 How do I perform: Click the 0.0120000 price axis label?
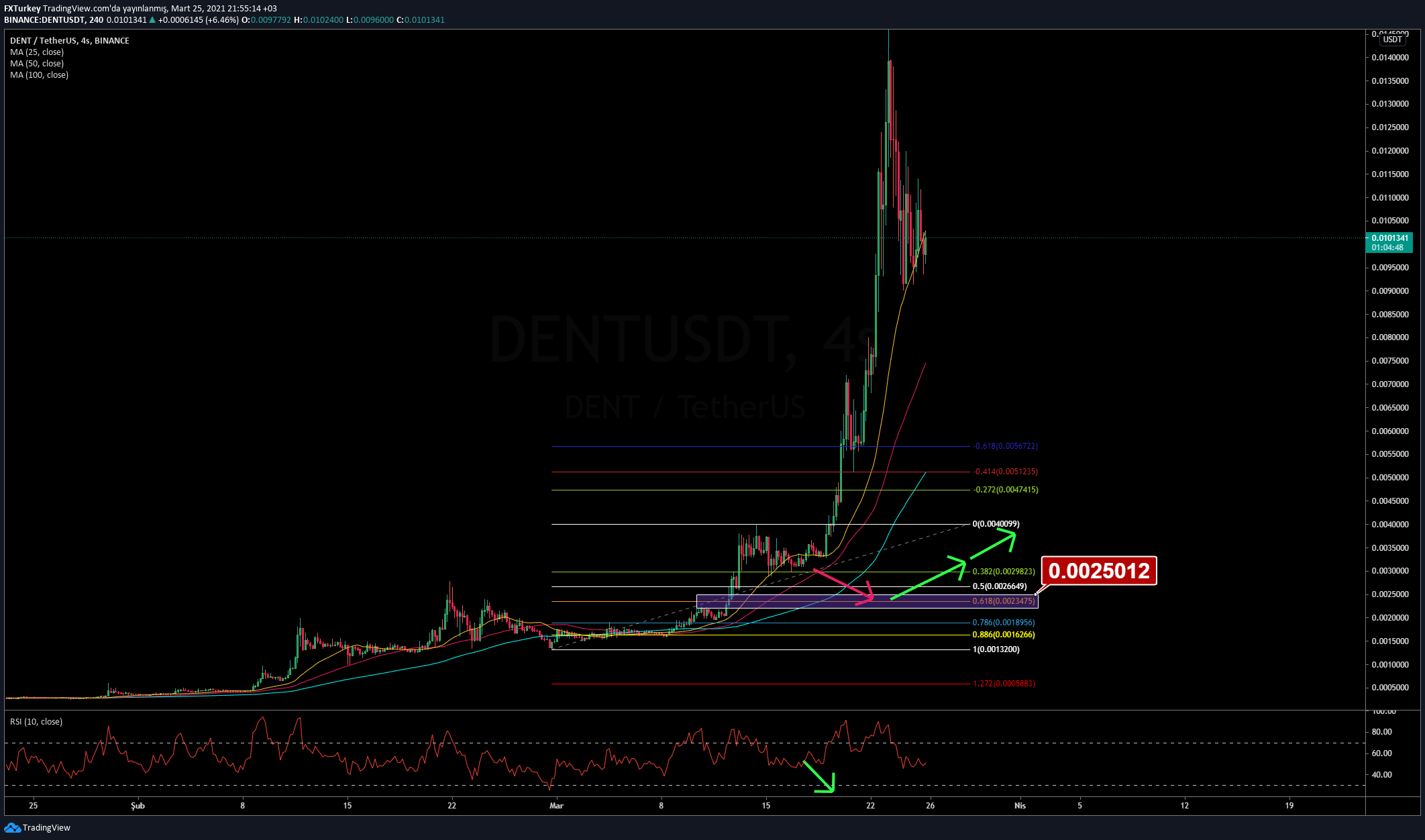click(1390, 151)
